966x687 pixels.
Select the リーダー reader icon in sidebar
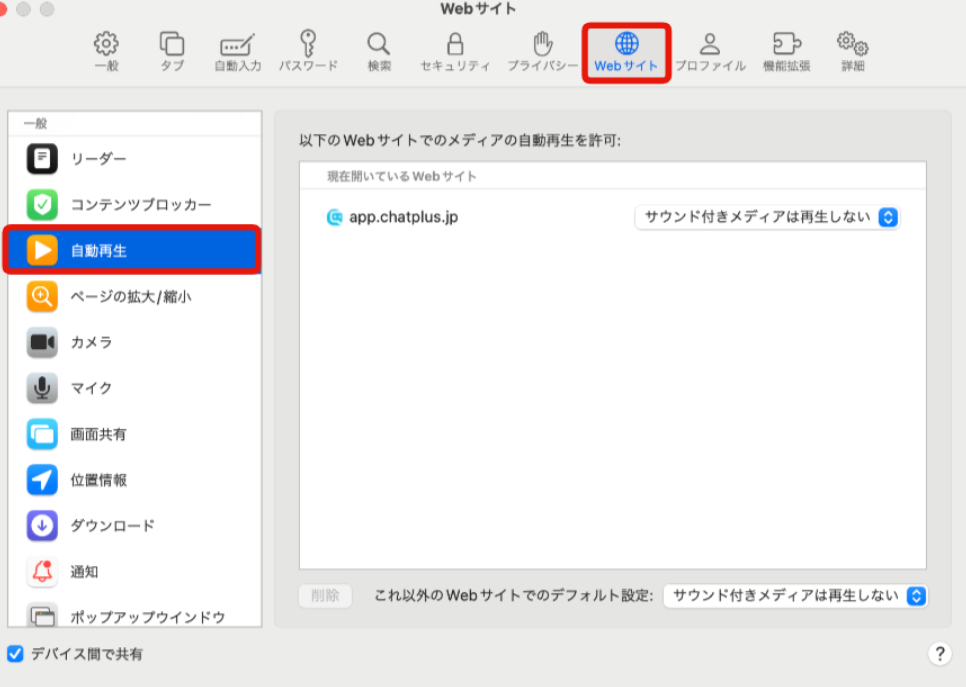click(x=42, y=158)
